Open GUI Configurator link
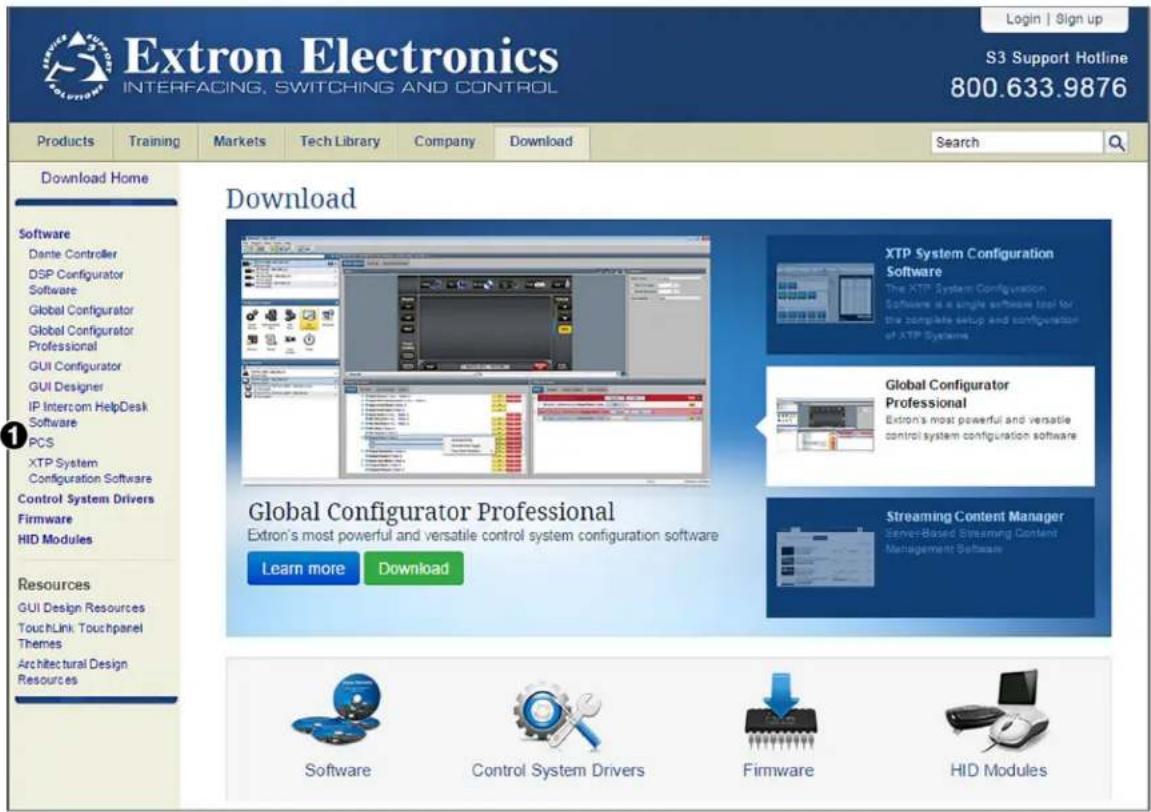 (x=75, y=366)
